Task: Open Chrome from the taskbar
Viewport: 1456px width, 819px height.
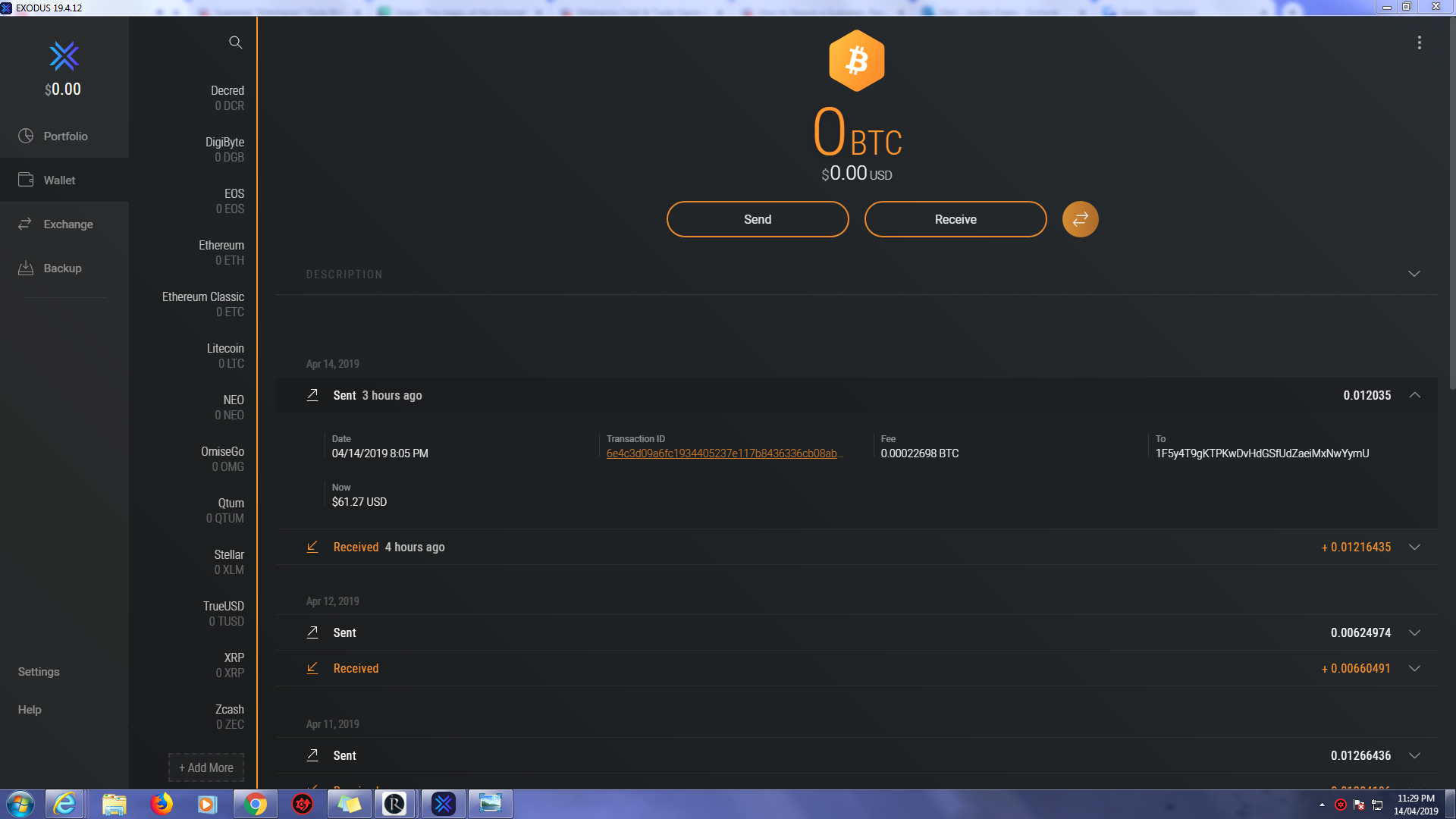Action: [x=256, y=804]
